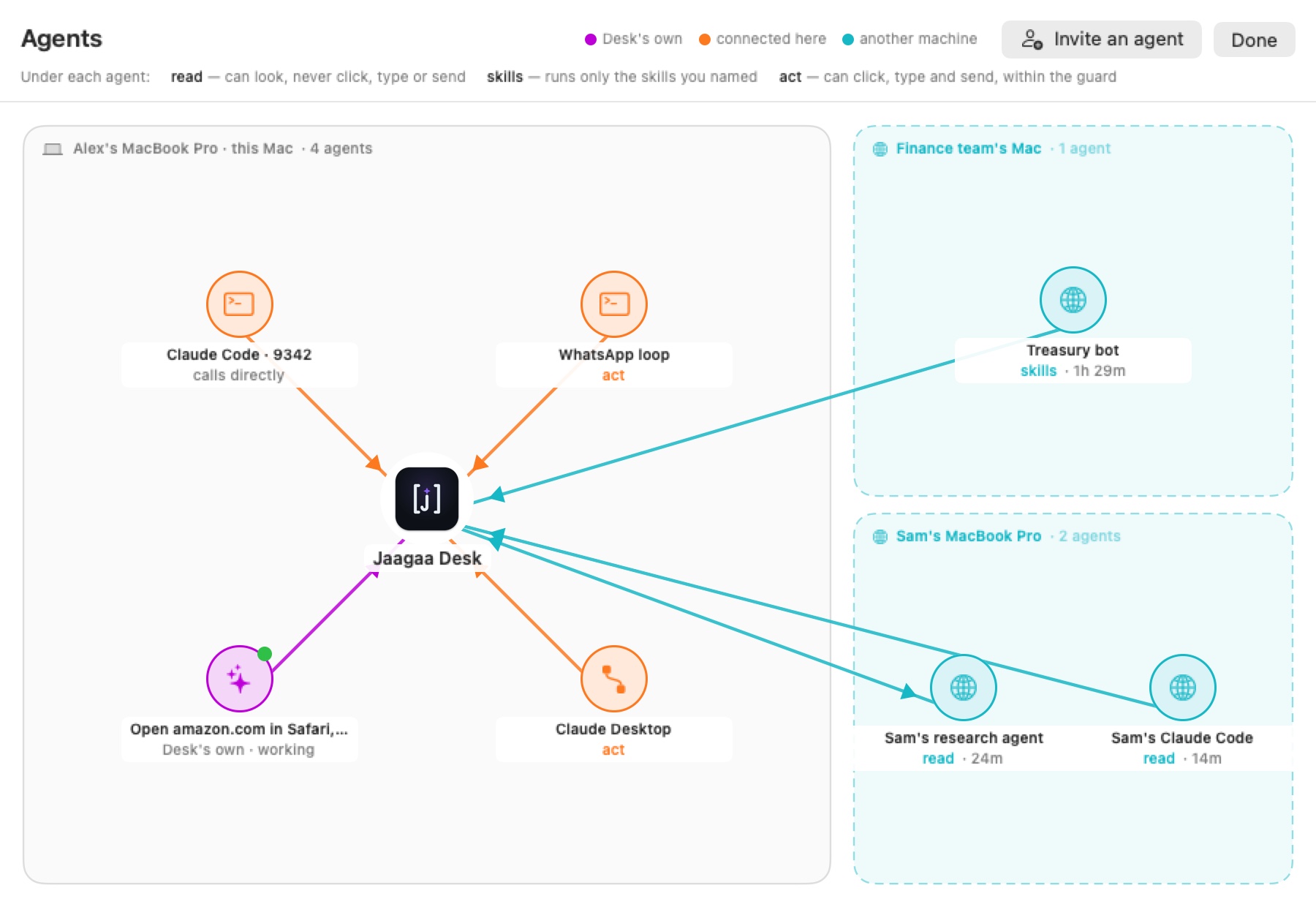Click the globe icon beside Sam's MacBook Pro
This screenshot has width=1316, height=907.
coord(880,537)
